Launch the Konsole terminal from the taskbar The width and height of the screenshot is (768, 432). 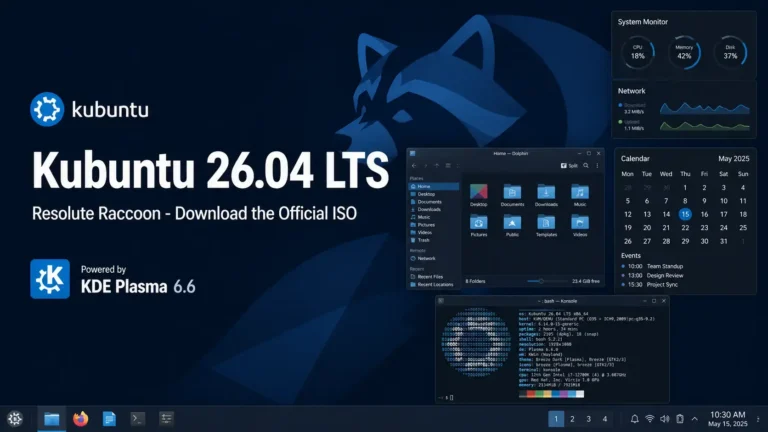(x=138, y=419)
